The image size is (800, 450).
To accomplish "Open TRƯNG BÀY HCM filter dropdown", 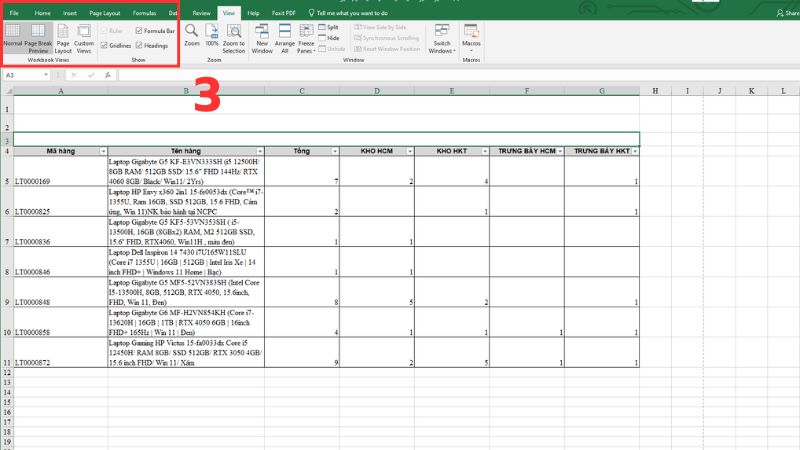I will [x=560, y=152].
